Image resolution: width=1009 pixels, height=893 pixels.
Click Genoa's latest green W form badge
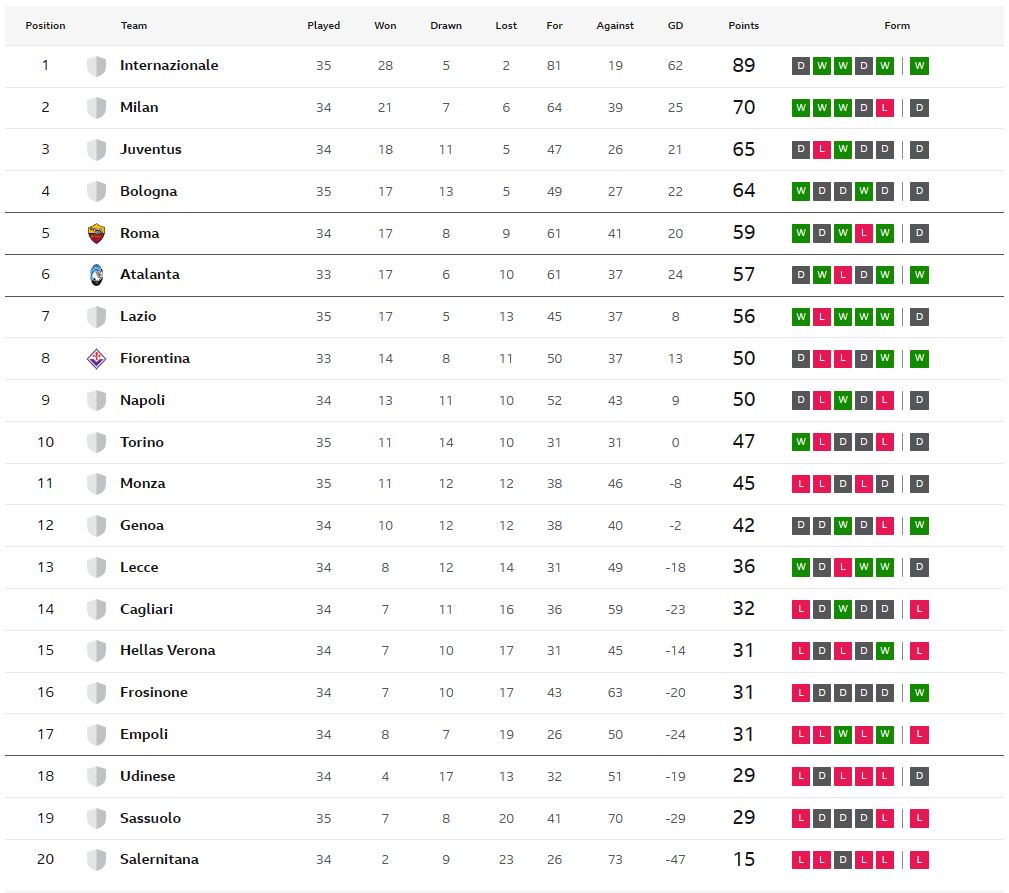click(920, 525)
